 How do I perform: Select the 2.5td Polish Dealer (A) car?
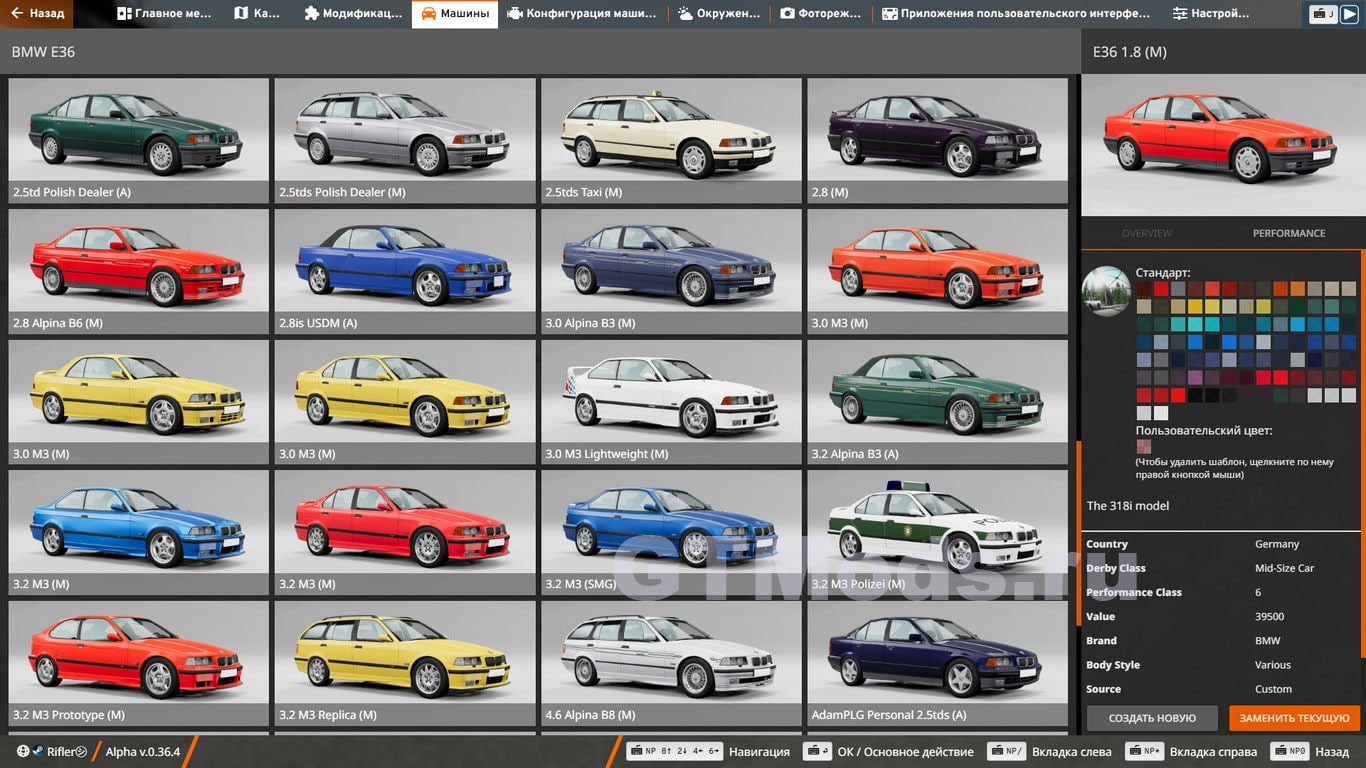tap(138, 140)
